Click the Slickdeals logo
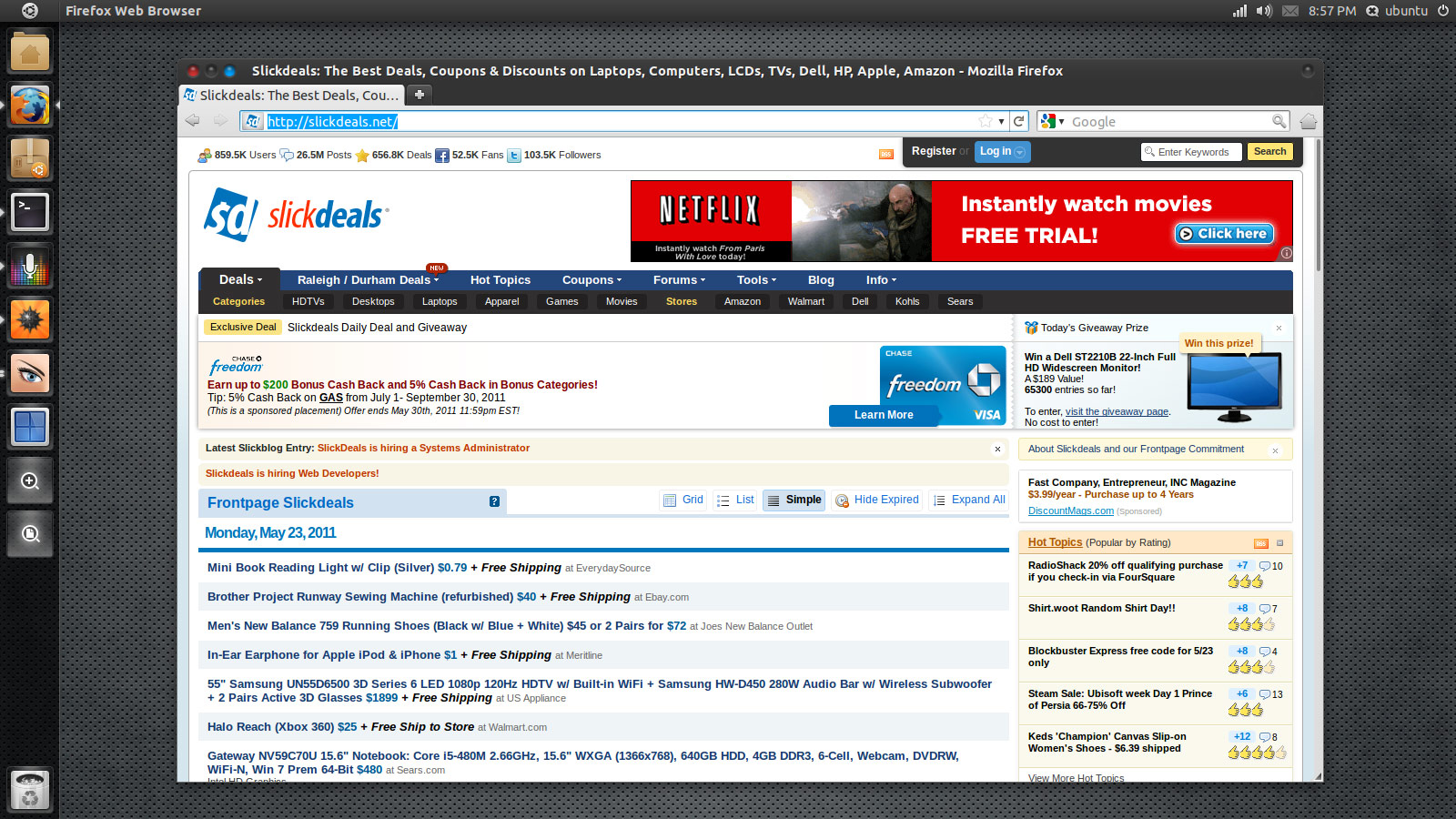 [296, 215]
